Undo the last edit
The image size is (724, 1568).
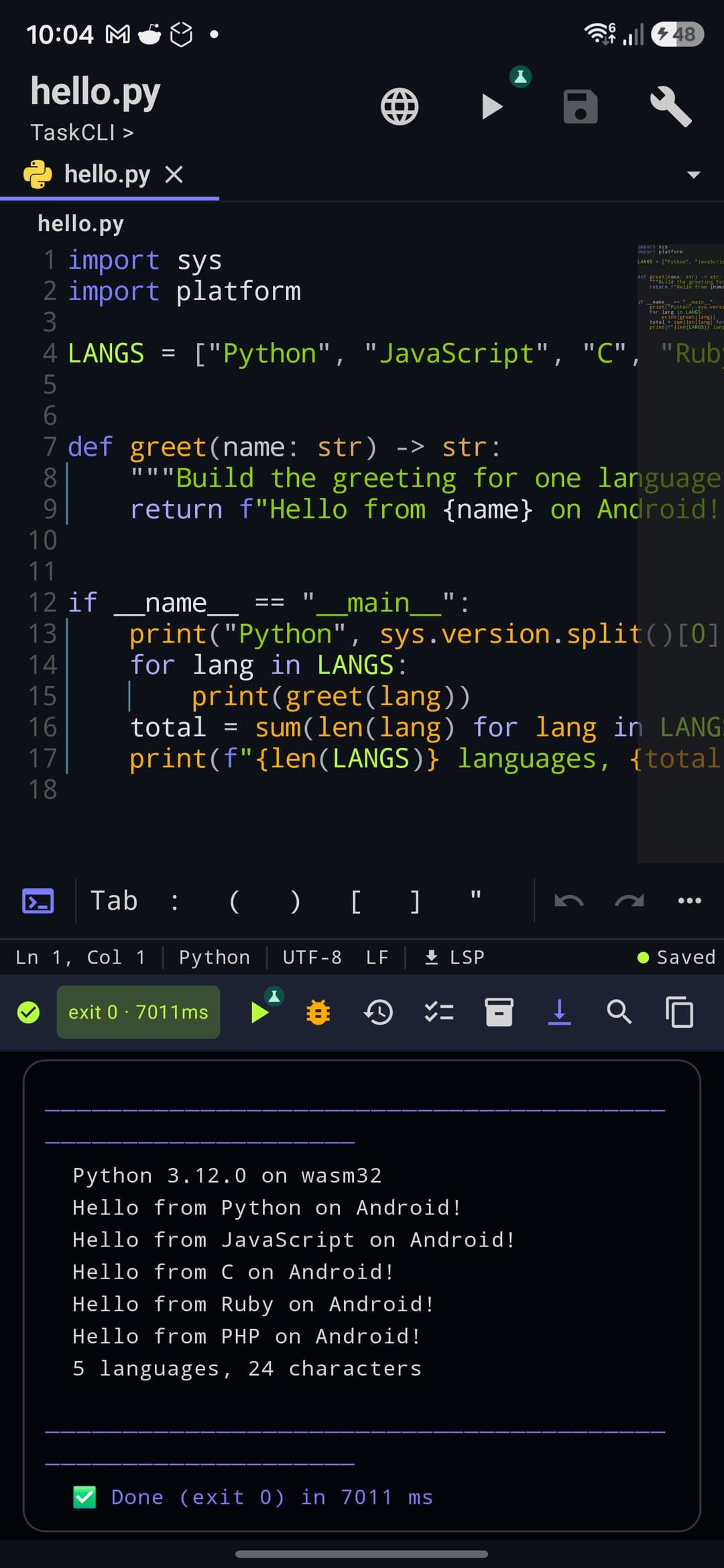[569, 901]
